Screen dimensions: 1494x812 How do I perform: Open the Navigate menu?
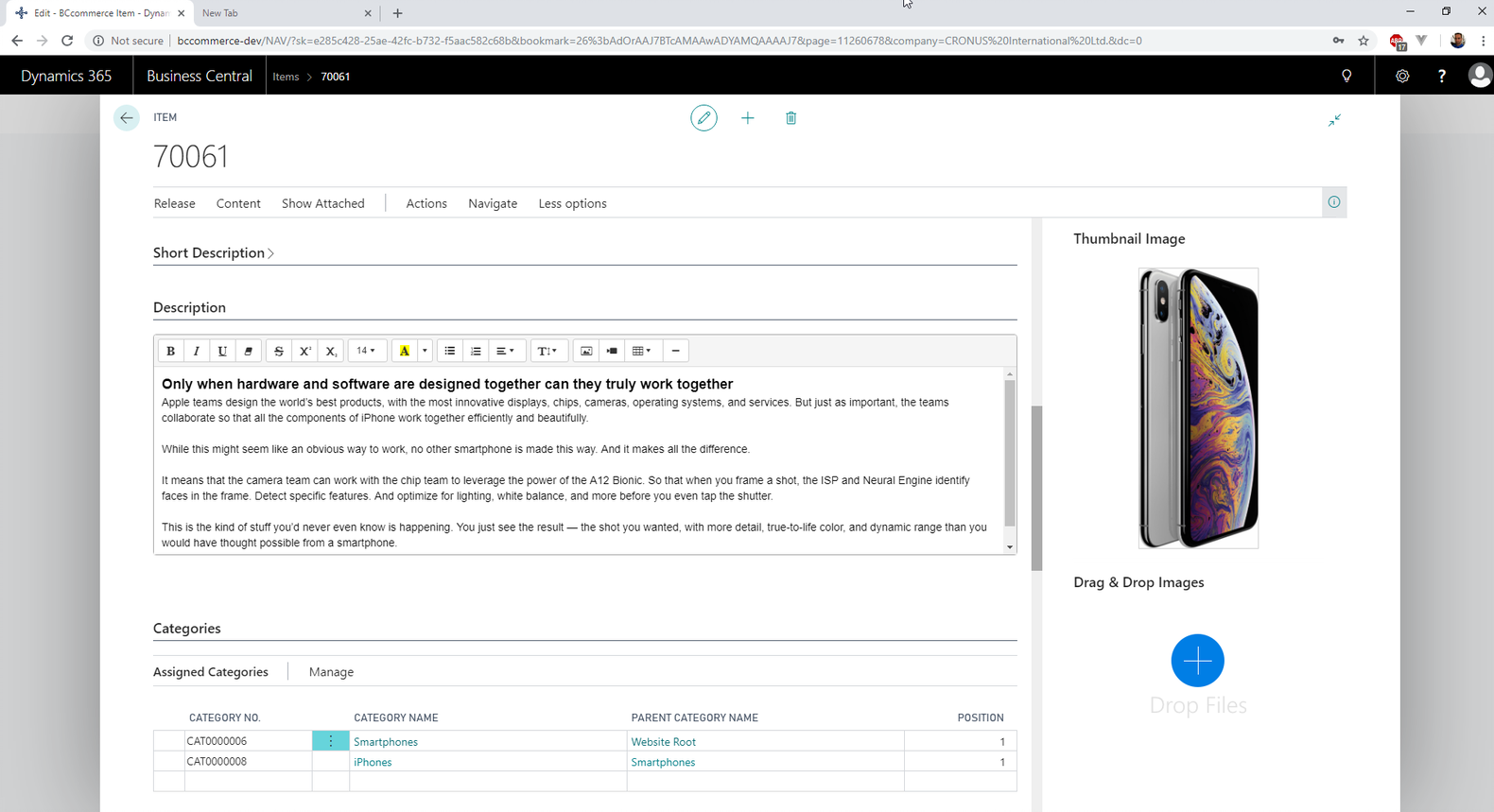493,203
